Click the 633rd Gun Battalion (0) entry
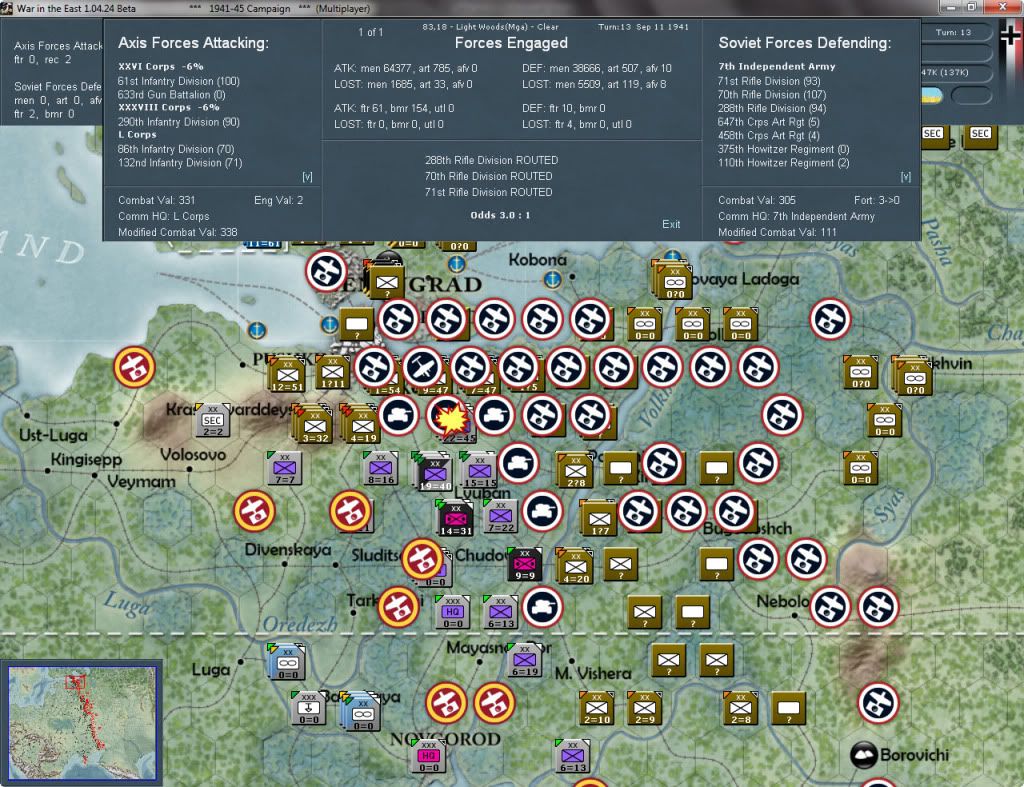Image resolution: width=1024 pixels, height=787 pixels. 171,95
